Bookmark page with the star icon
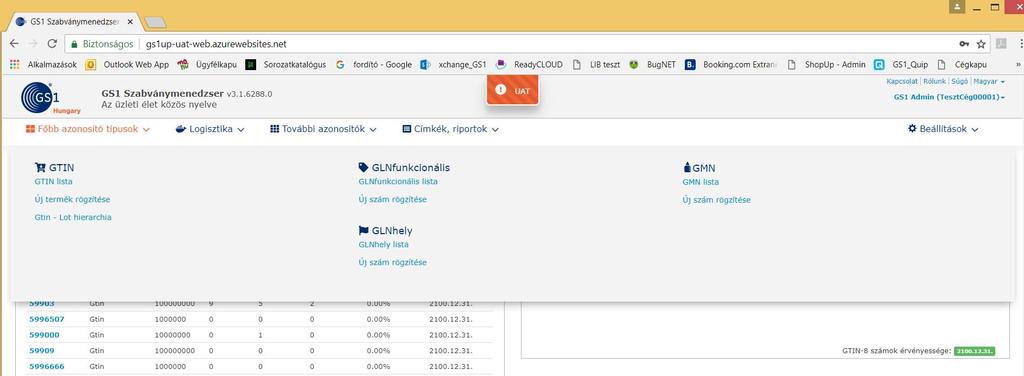This screenshot has height=376, width=1024. pyautogui.click(x=981, y=44)
